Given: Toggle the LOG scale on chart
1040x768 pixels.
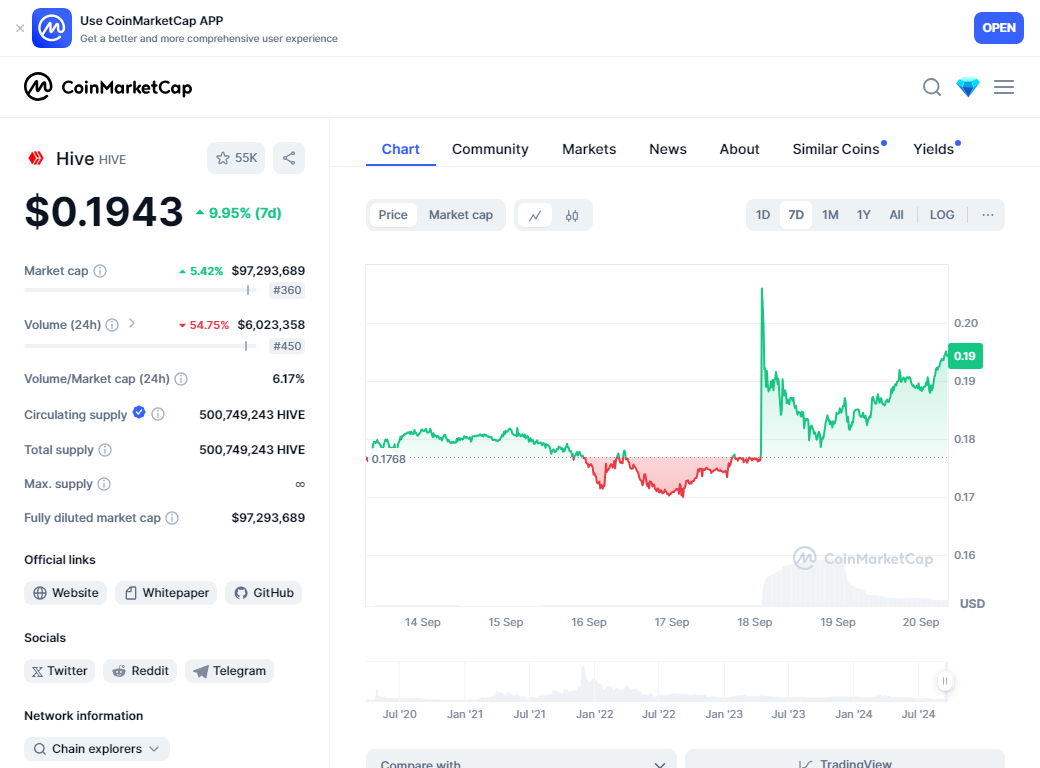Looking at the screenshot, I should tap(942, 215).
